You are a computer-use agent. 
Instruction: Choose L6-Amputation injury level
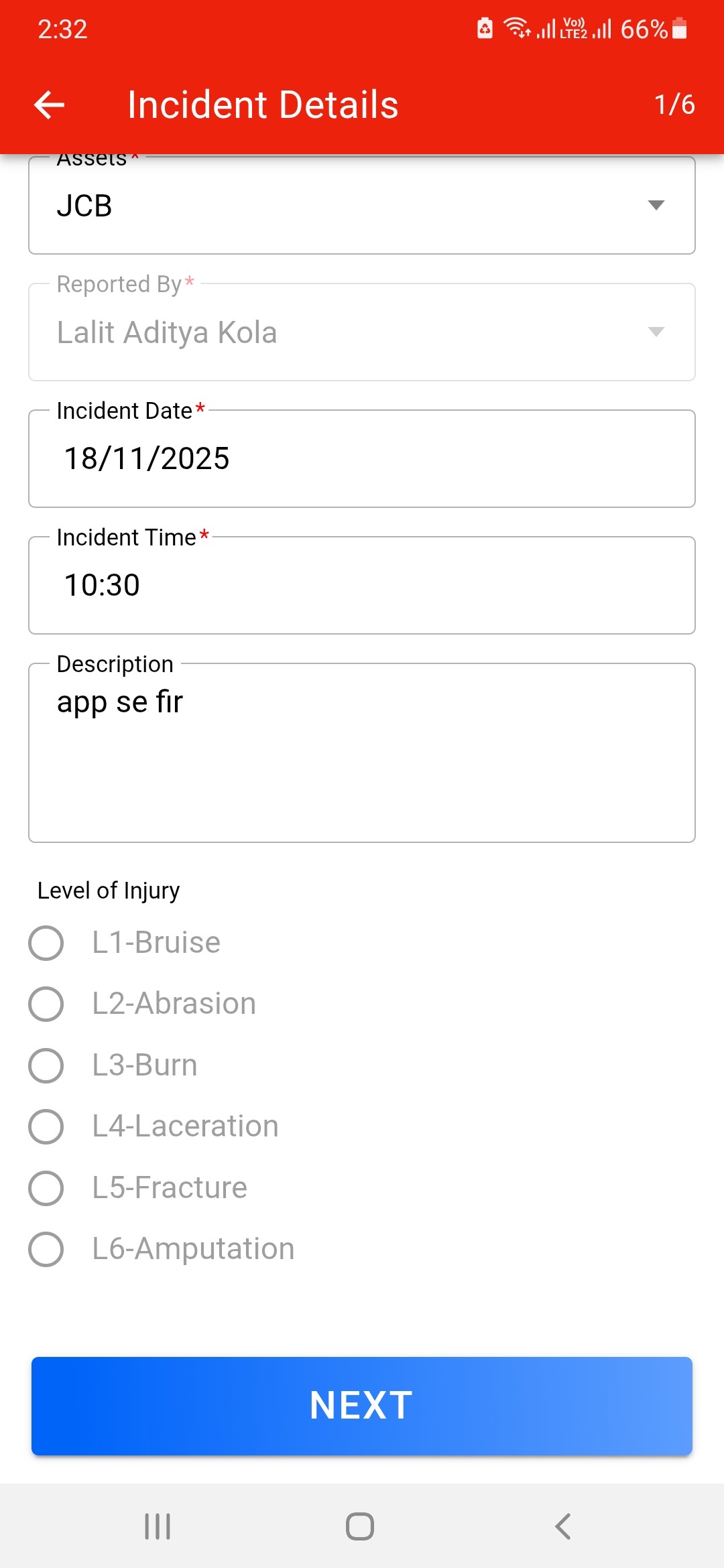46,1249
